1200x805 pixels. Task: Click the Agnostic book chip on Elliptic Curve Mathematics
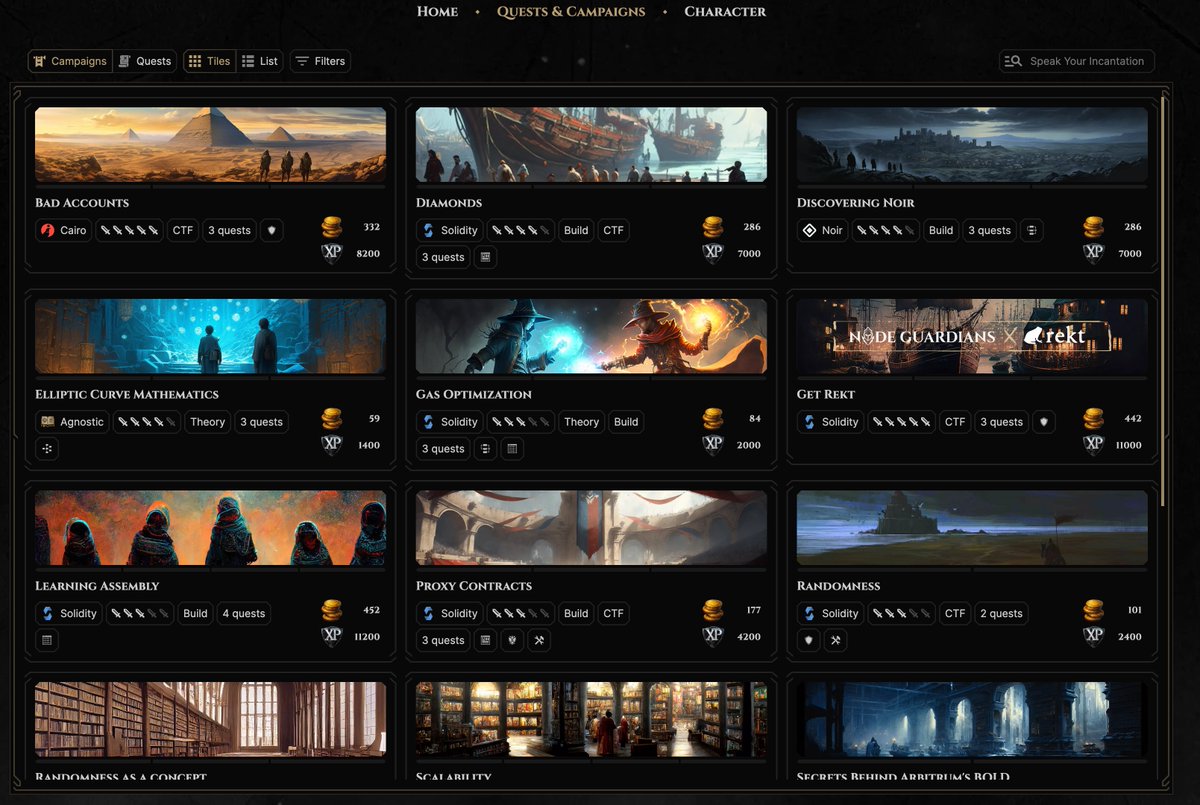tap(72, 422)
